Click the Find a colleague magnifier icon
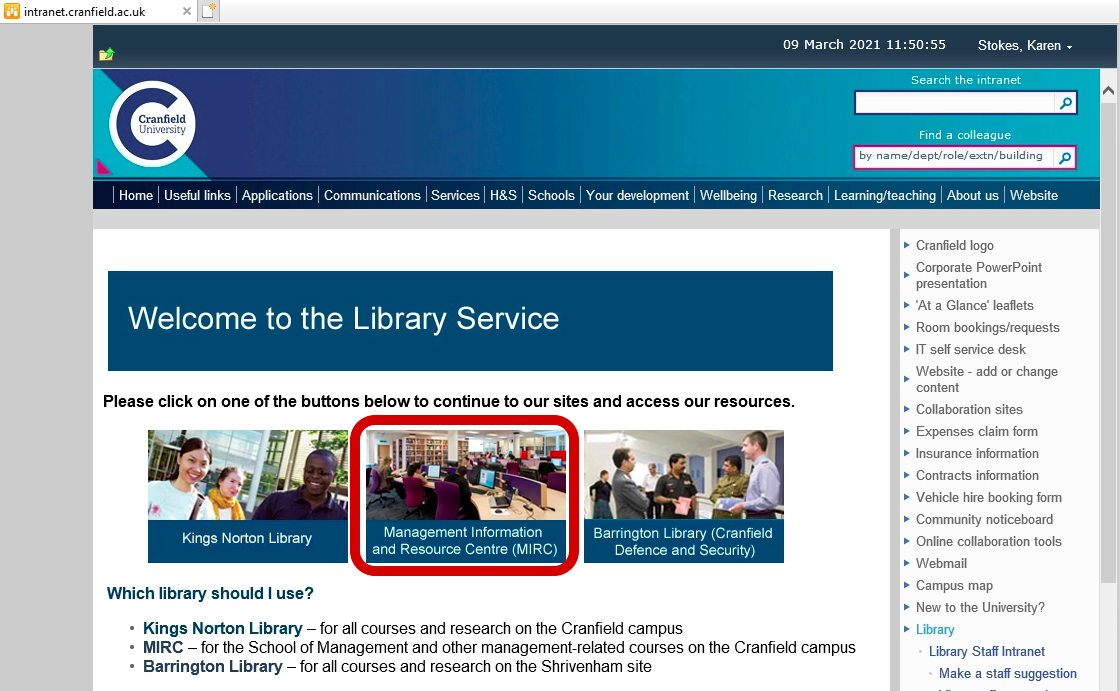1119x691 pixels. pos(1066,158)
